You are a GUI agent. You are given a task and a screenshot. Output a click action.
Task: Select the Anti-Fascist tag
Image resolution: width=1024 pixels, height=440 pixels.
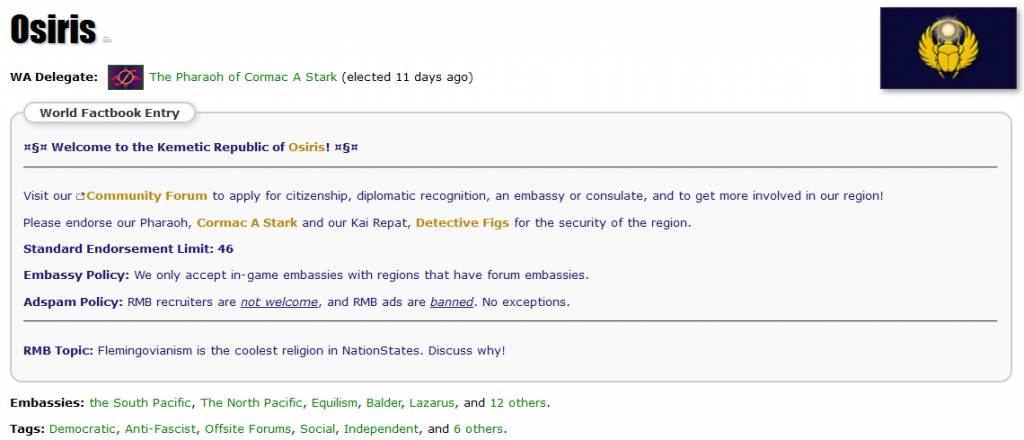(161, 429)
